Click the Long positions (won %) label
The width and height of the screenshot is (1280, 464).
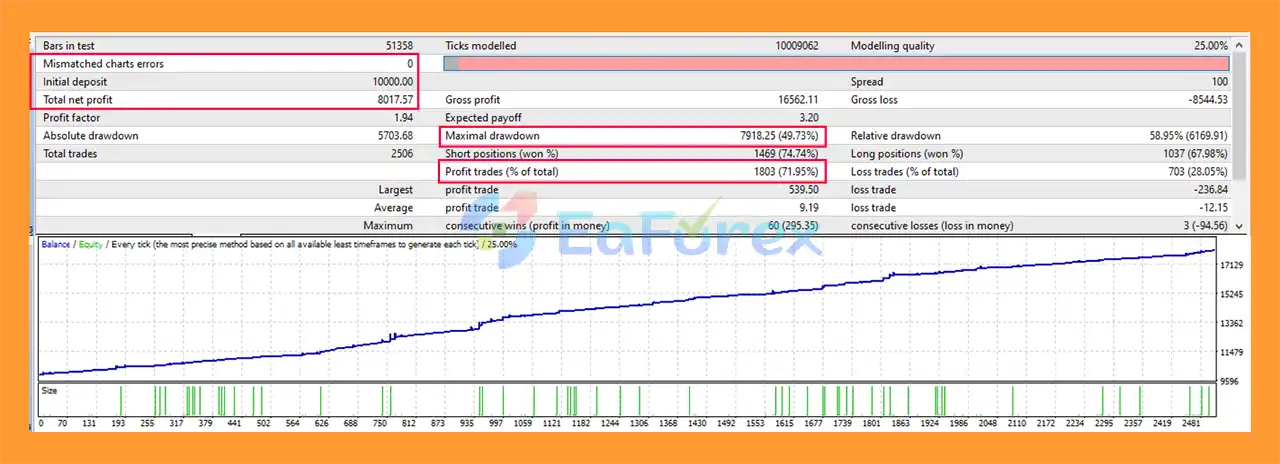coord(906,154)
